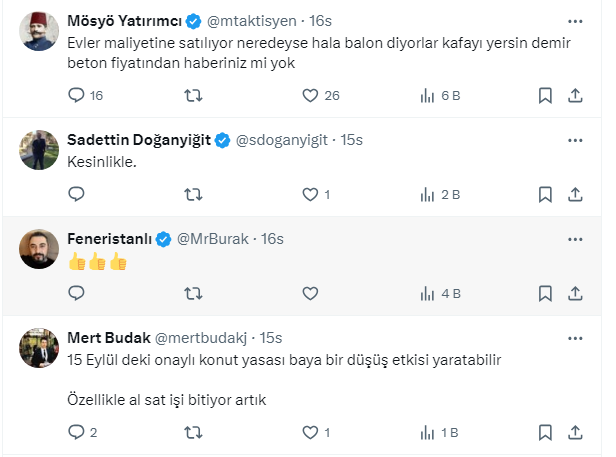Like Mösyö Yatırımcı's tweet
616x457 pixels.
310,95
